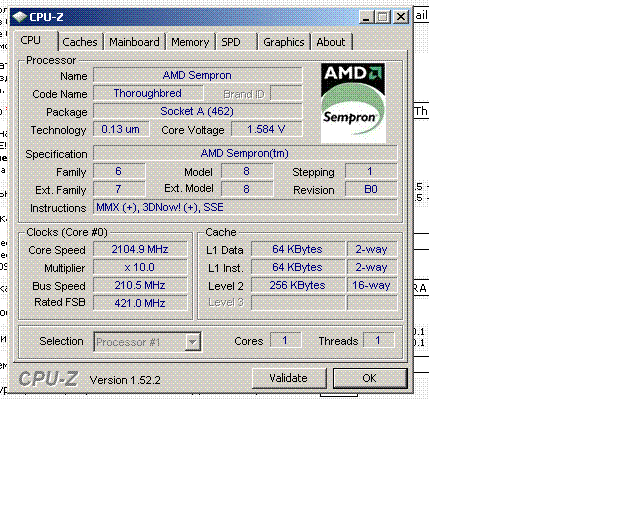This screenshot has height=512, width=640.
Task: Open the SPD tab
Action: coord(236,42)
